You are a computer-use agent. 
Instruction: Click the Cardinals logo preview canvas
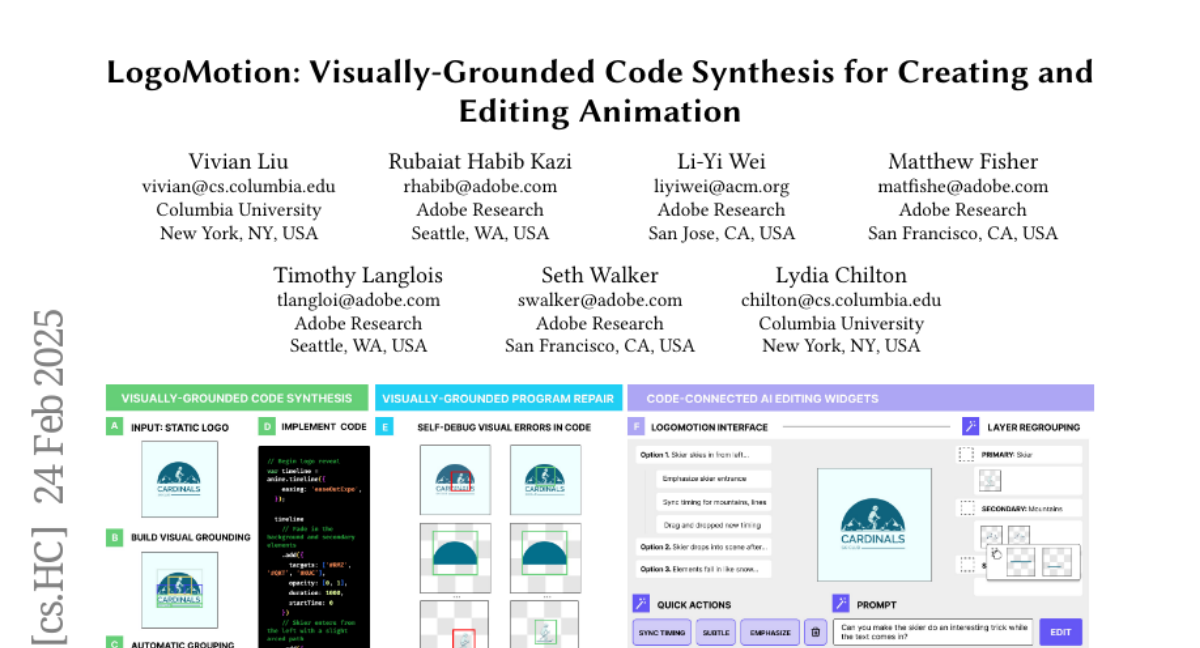point(872,525)
